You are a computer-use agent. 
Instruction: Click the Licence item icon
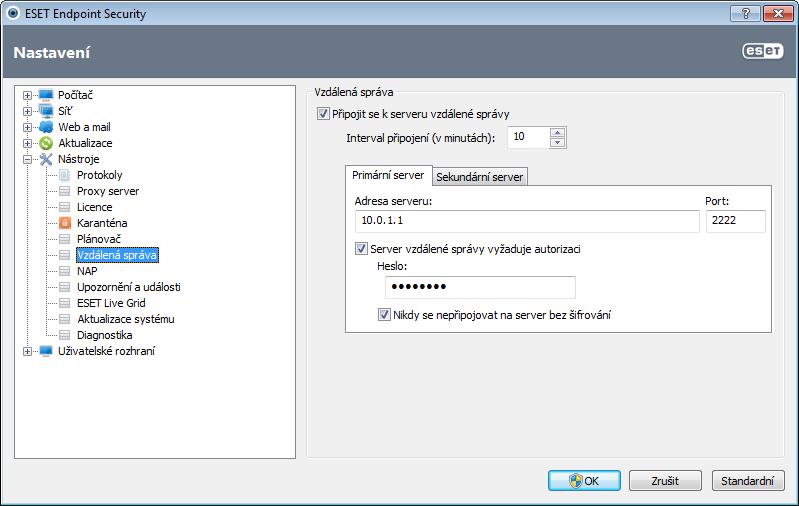[x=64, y=207]
